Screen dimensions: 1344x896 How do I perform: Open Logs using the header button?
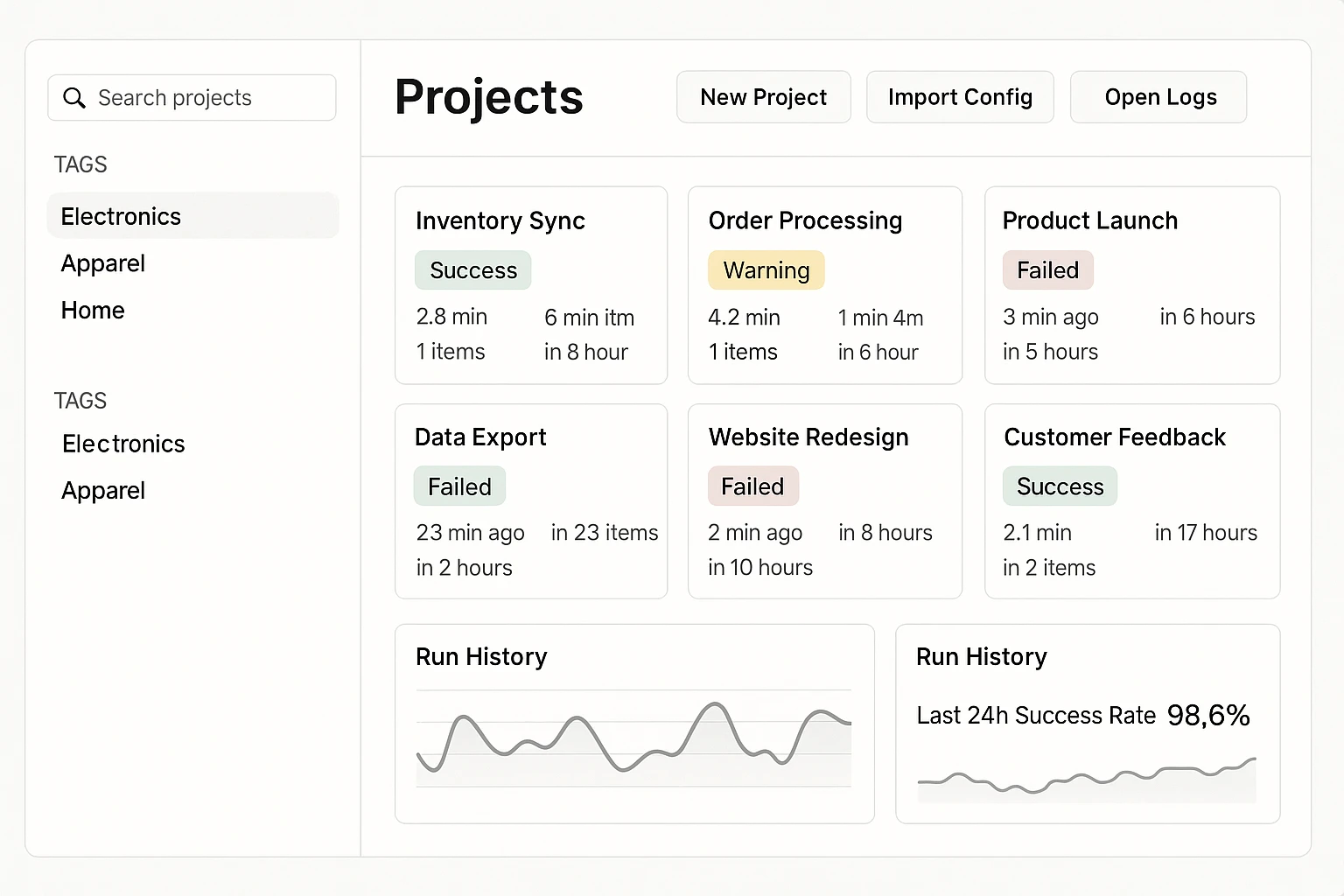pyautogui.click(x=1159, y=97)
